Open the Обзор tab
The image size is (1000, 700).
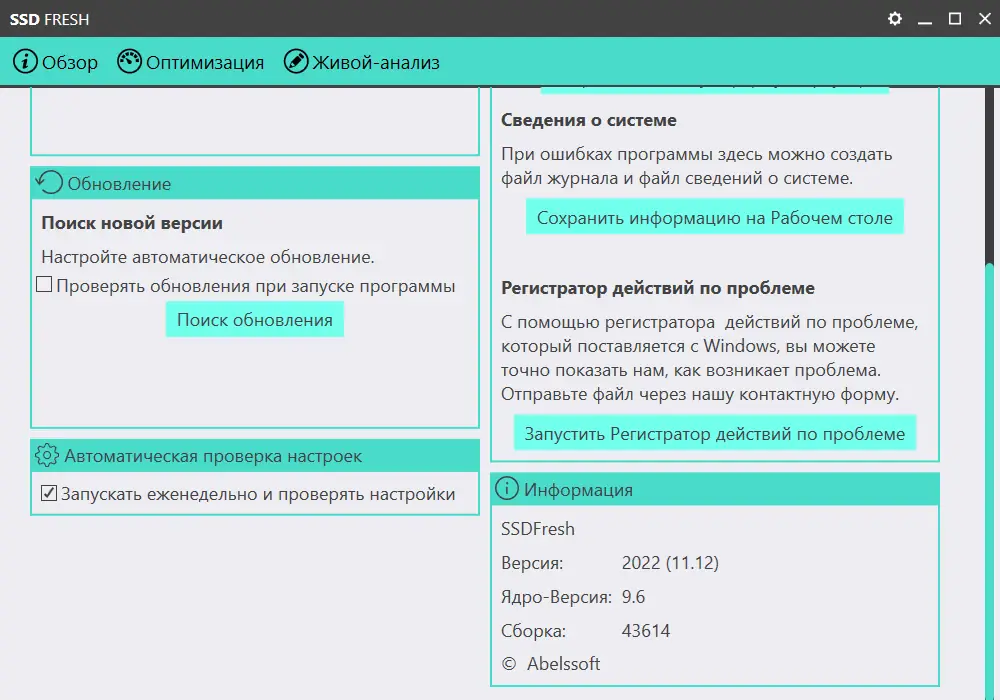coord(55,62)
